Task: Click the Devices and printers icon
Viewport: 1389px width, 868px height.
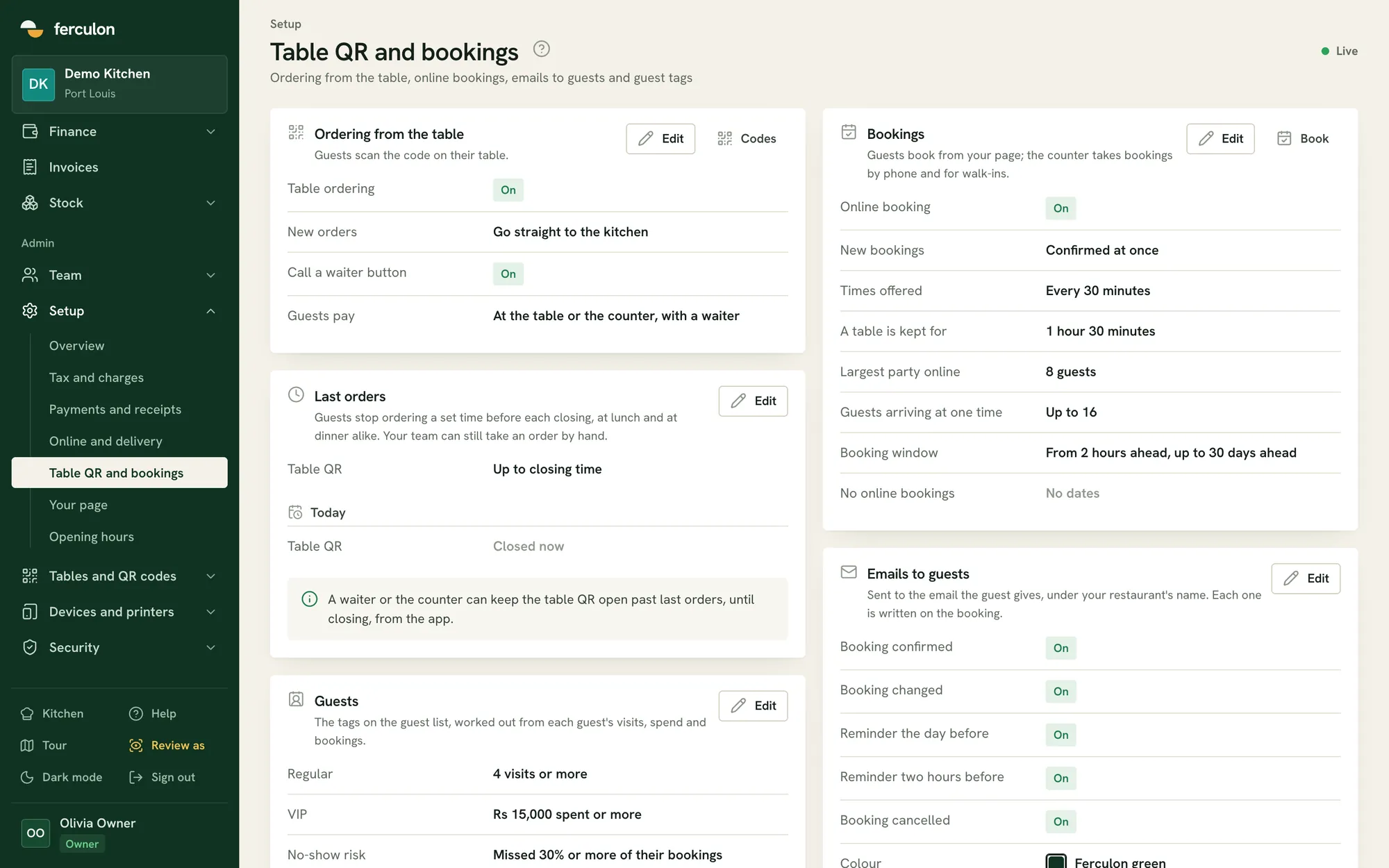Action: (30, 612)
